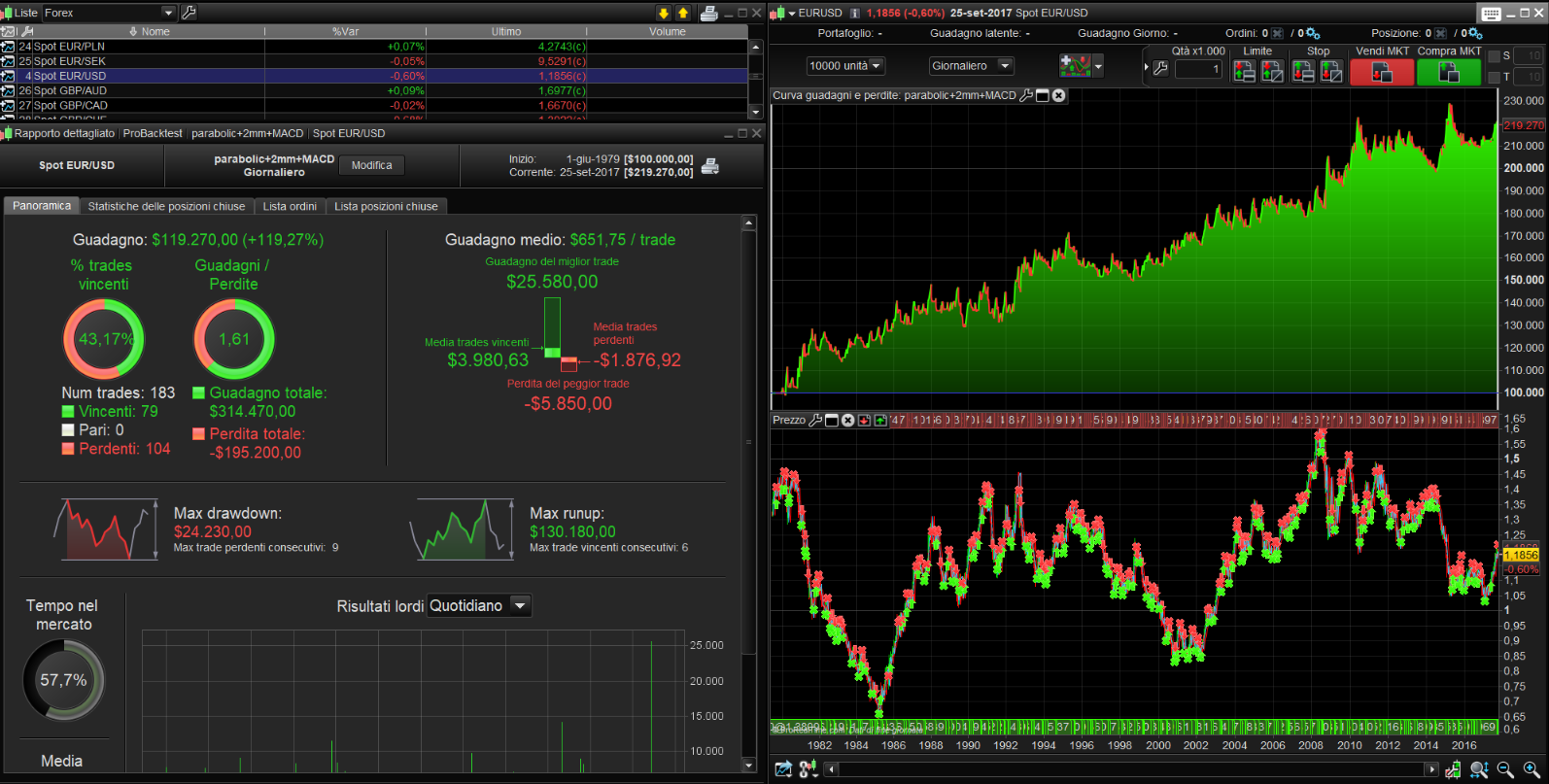Click the zoom out magnifier below price chart

(1505, 769)
